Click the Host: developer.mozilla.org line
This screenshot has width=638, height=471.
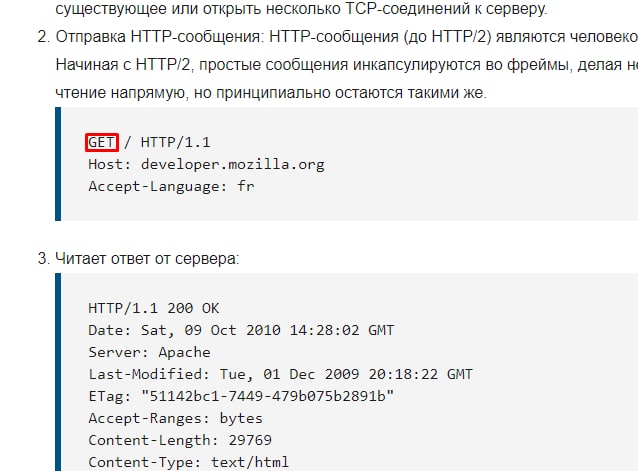coord(205,164)
